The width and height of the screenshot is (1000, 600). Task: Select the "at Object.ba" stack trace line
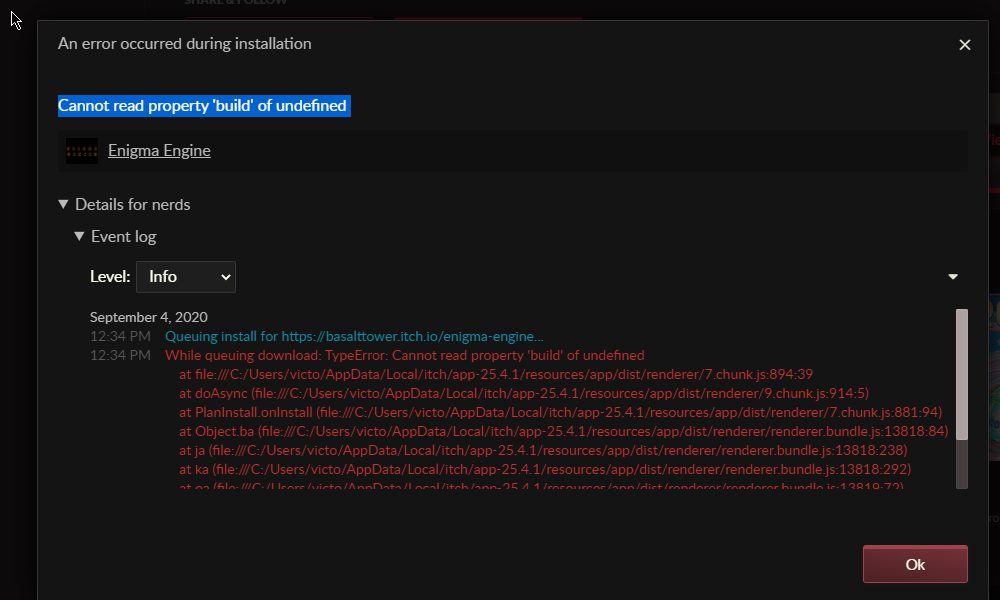(563, 431)
